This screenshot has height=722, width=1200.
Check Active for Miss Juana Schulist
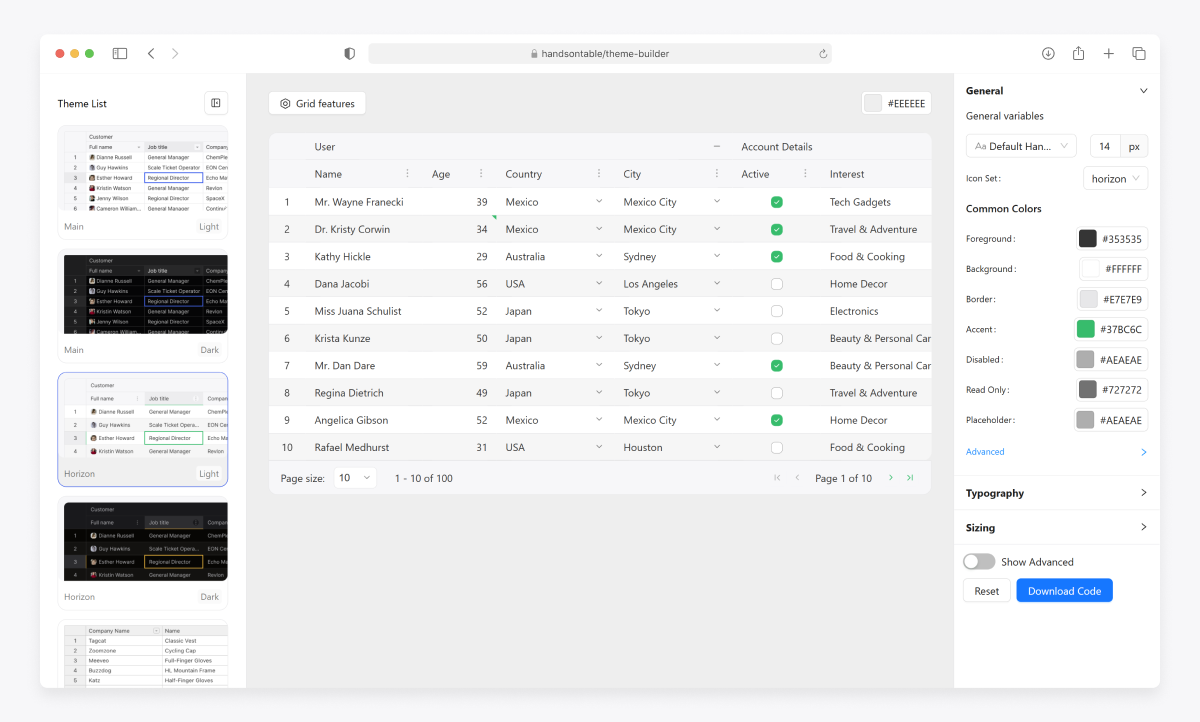(x=777, y=311)
